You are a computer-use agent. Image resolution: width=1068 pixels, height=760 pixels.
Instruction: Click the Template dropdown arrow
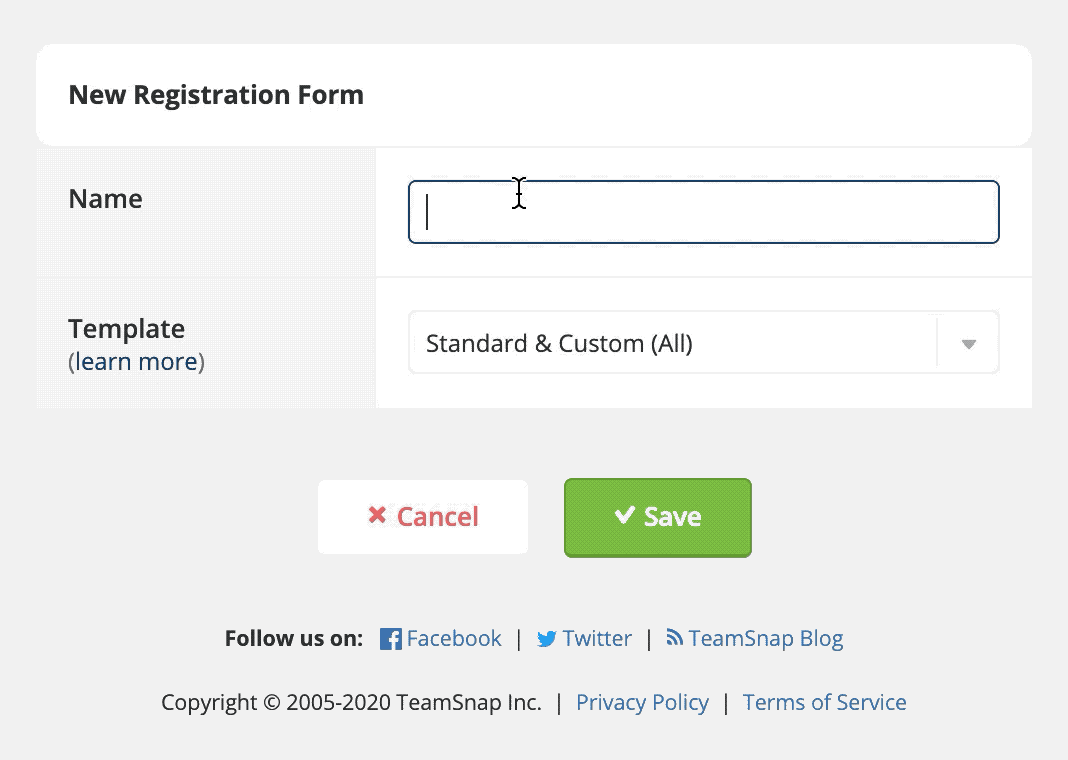(x=968, y=344)
